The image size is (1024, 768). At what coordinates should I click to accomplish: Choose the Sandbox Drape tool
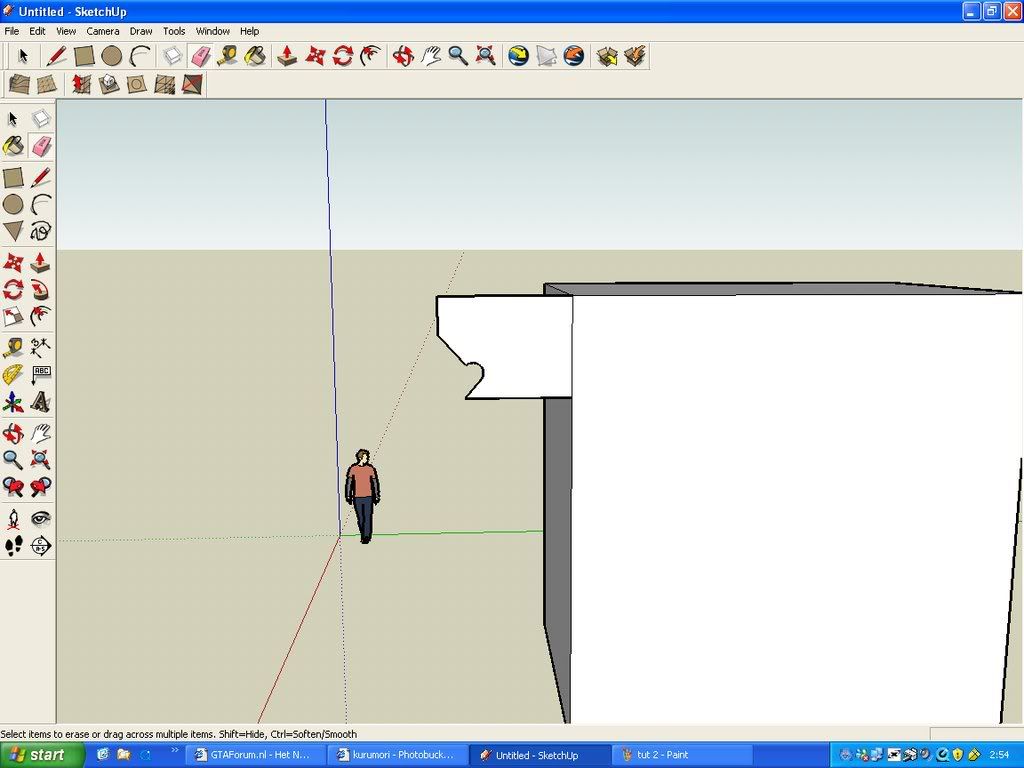tap(136, 84)
